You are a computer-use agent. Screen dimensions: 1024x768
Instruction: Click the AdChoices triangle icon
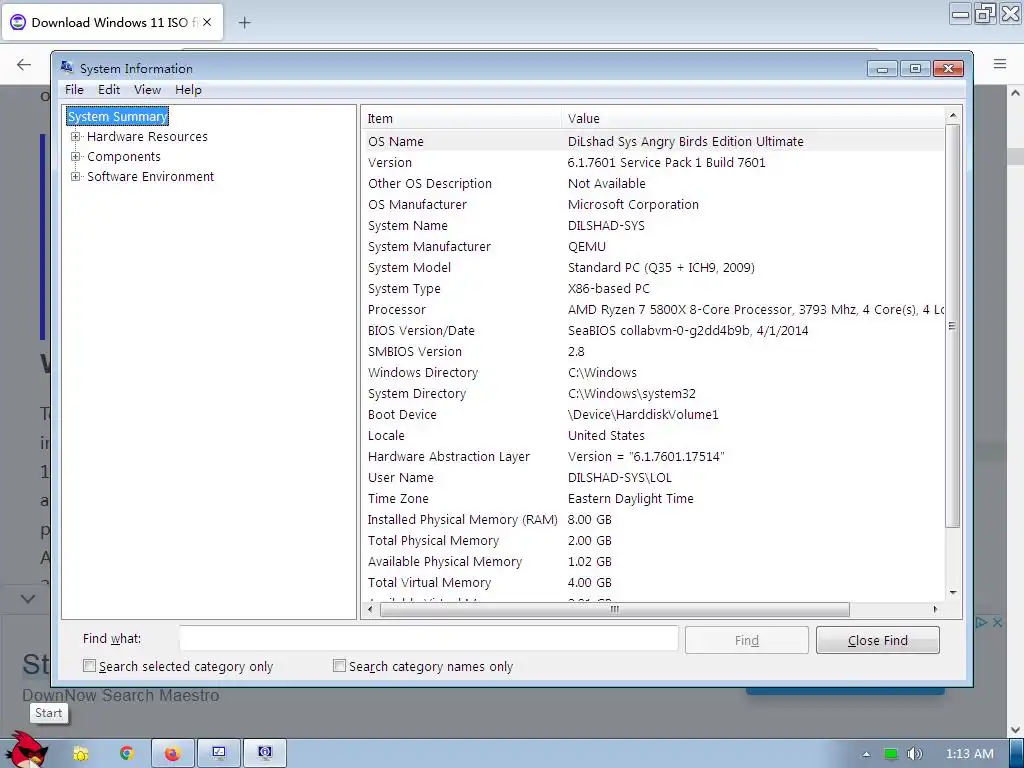click(x=981, y=623)
